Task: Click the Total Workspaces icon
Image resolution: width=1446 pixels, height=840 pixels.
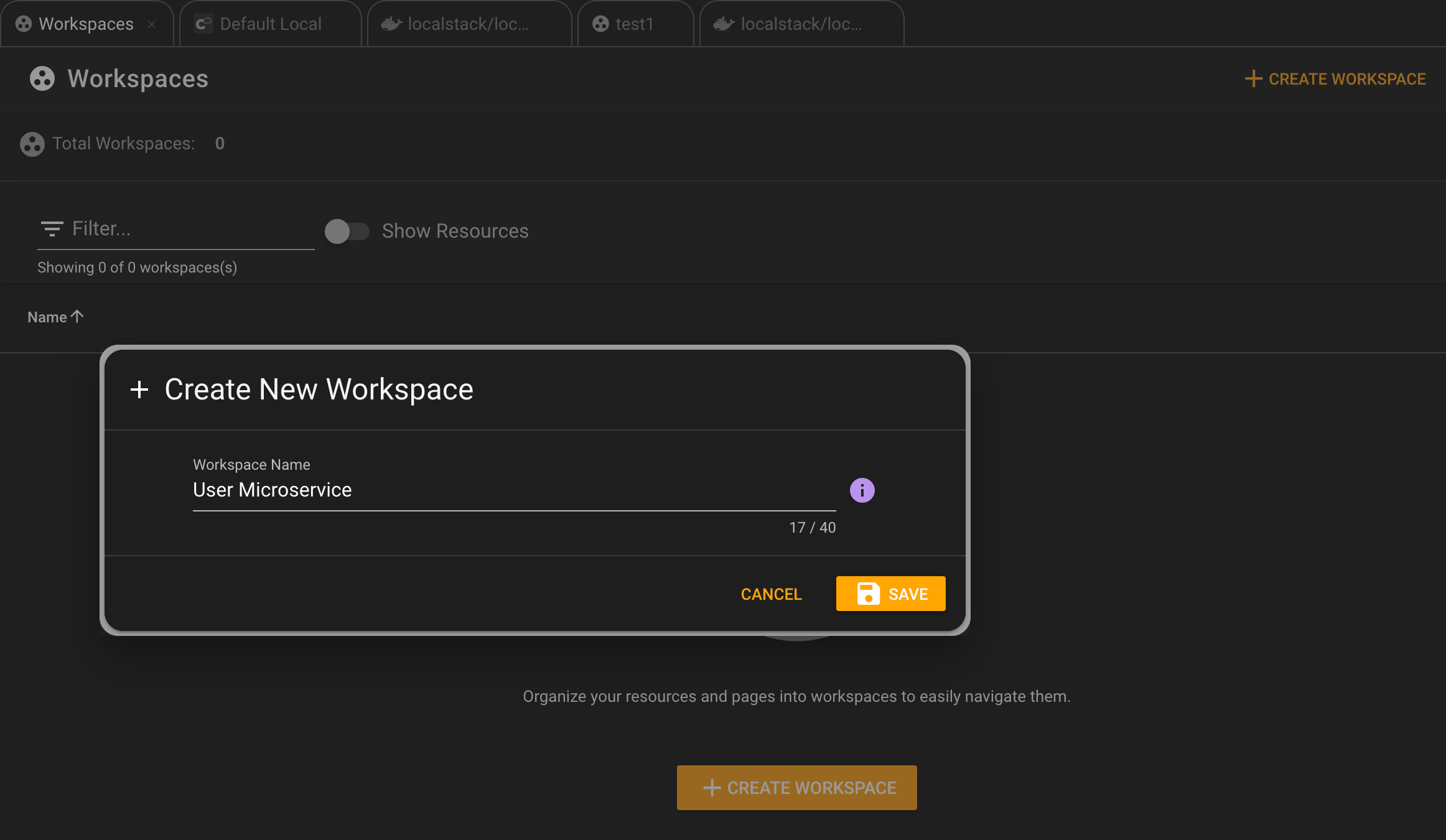Action: (x=32, y=144)
